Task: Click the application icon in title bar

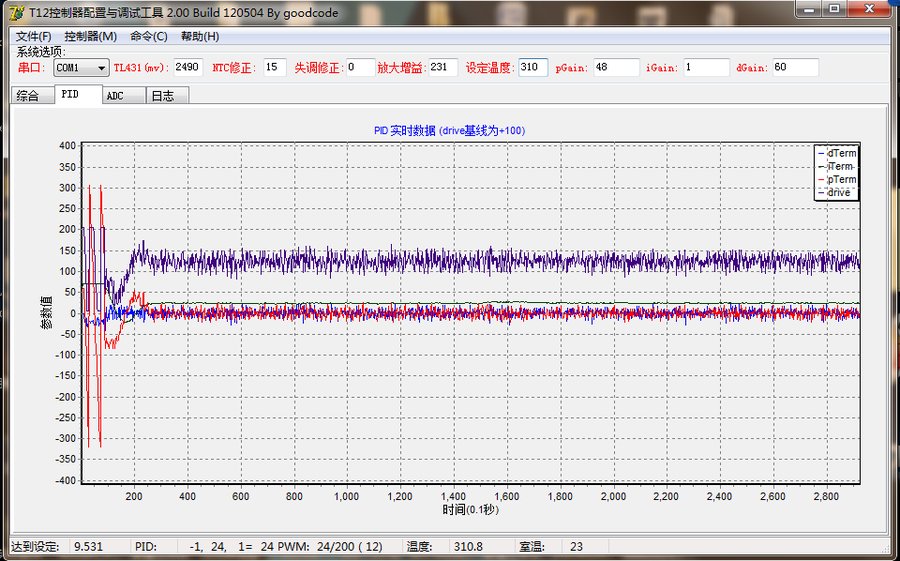Action: pos(17,12)
